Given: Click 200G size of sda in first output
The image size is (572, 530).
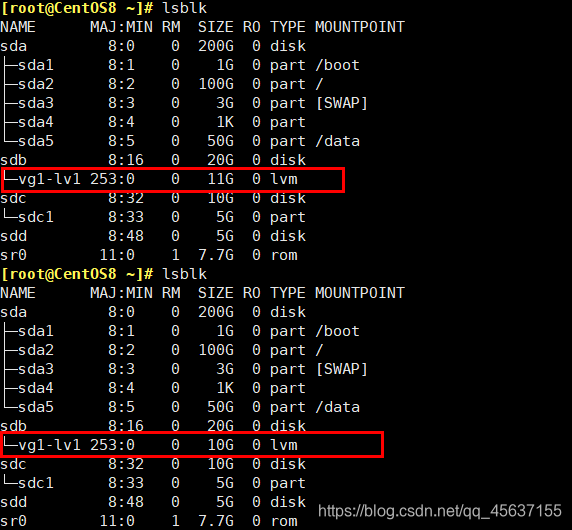Looking at the screenshot, I should pyautogui.click(x=216, y=46).
